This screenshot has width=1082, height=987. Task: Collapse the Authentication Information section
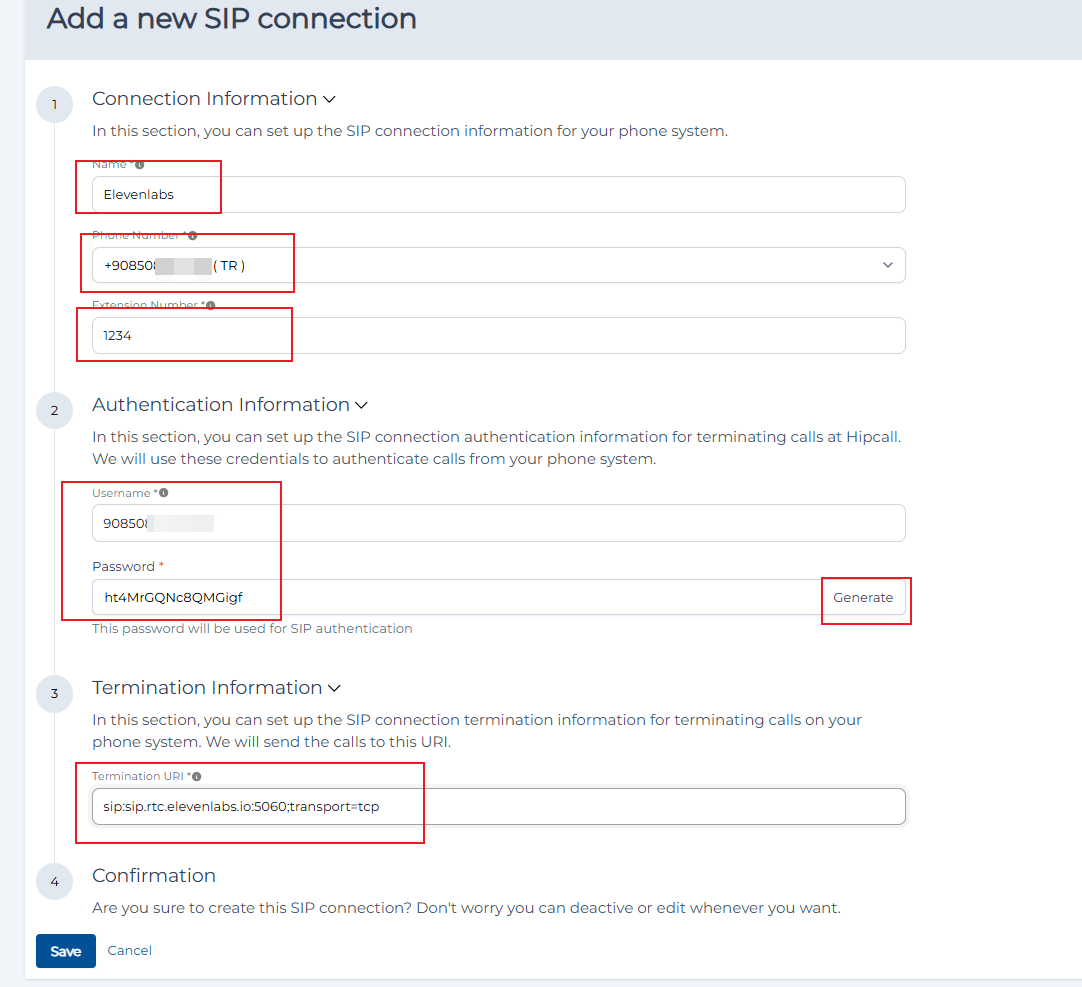point(362,405)
